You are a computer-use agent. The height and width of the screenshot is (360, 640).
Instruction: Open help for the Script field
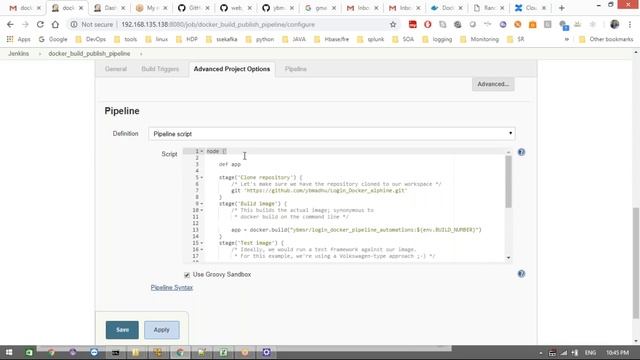click(521, 152)
